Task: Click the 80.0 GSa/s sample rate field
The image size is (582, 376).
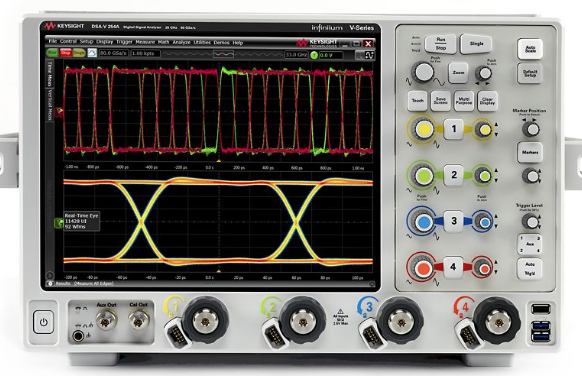Action: click(x=114, y=53)
